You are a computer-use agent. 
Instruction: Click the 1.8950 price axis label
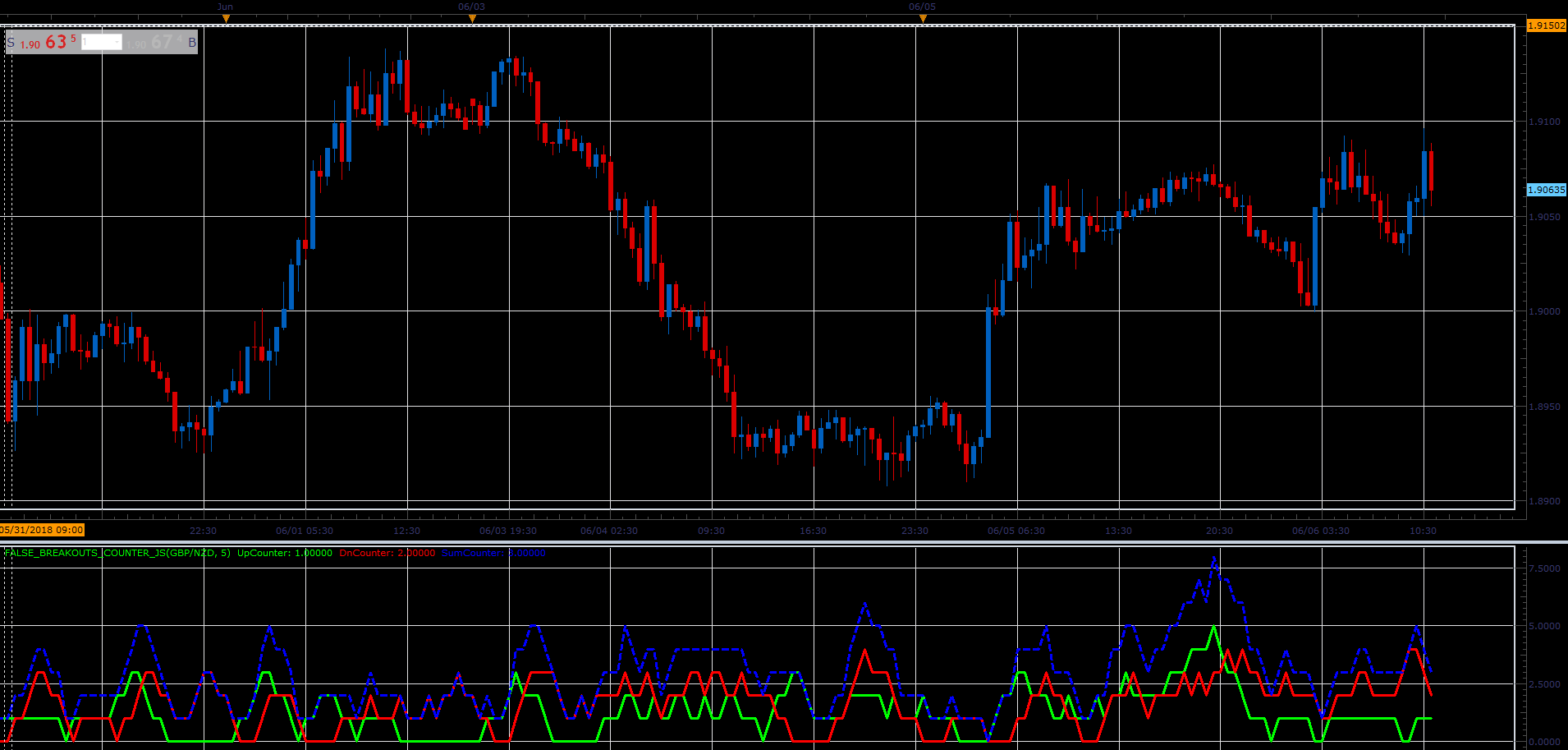tap(1545, 407)
